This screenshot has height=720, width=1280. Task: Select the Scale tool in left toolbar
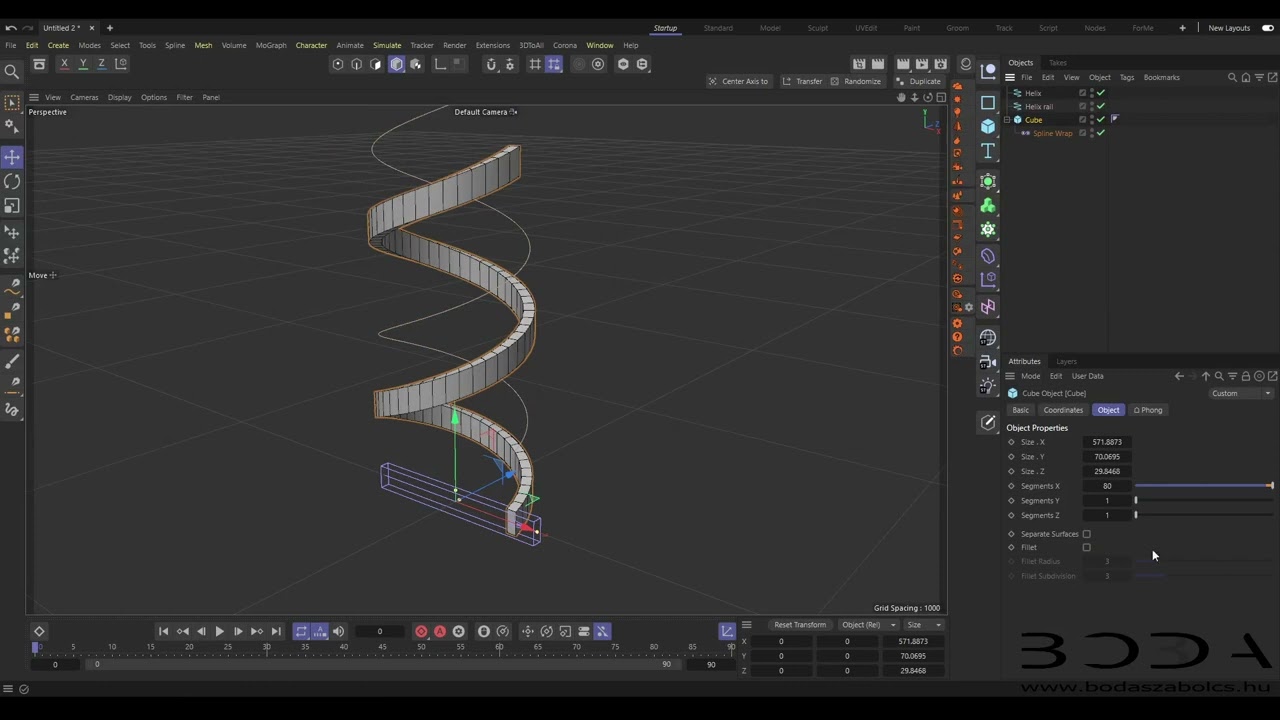click(x=12, y=205)
